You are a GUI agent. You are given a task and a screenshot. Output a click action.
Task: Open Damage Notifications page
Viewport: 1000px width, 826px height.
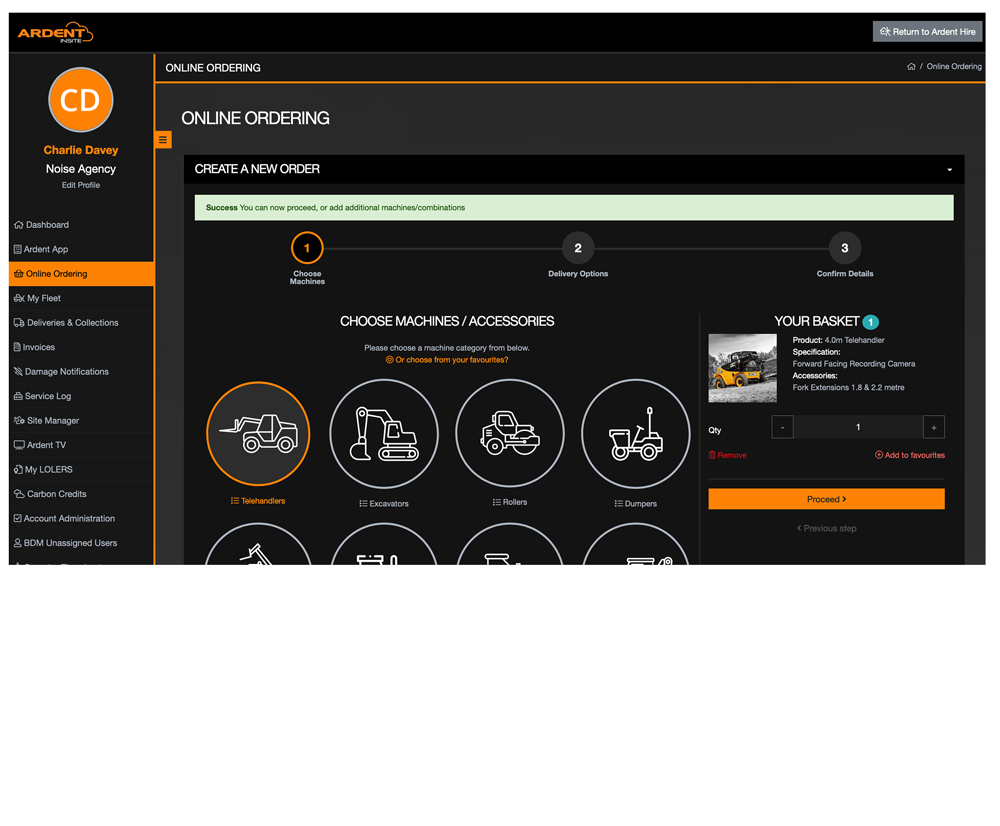coord(81,371)
